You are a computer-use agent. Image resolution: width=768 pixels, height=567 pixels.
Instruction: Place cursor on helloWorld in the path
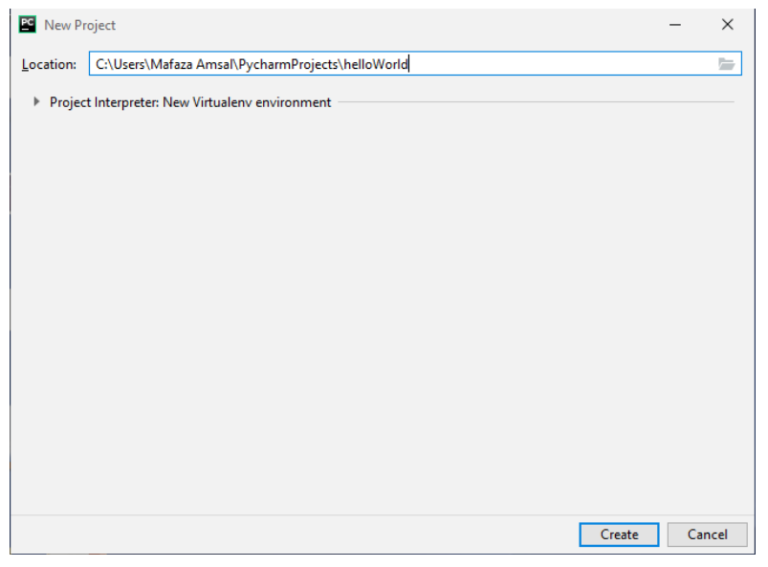click(x=376, y=64)
